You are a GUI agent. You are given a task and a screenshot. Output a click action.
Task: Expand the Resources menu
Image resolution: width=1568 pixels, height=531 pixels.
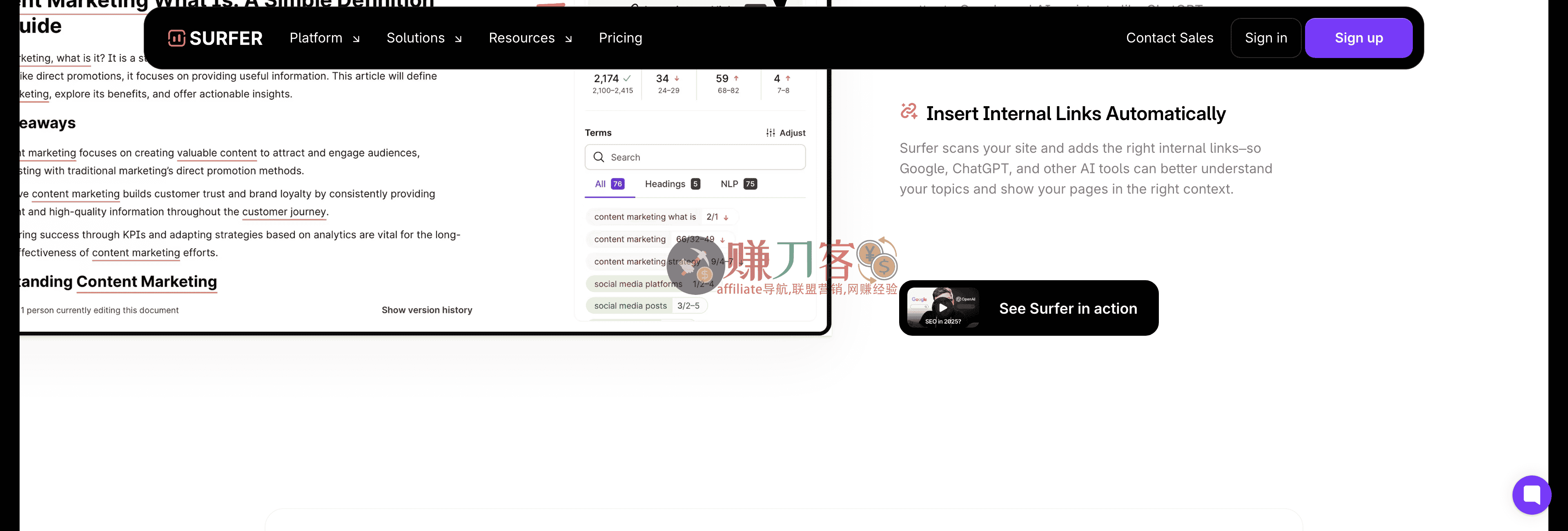pyautogui.click(x=530, y=38)
